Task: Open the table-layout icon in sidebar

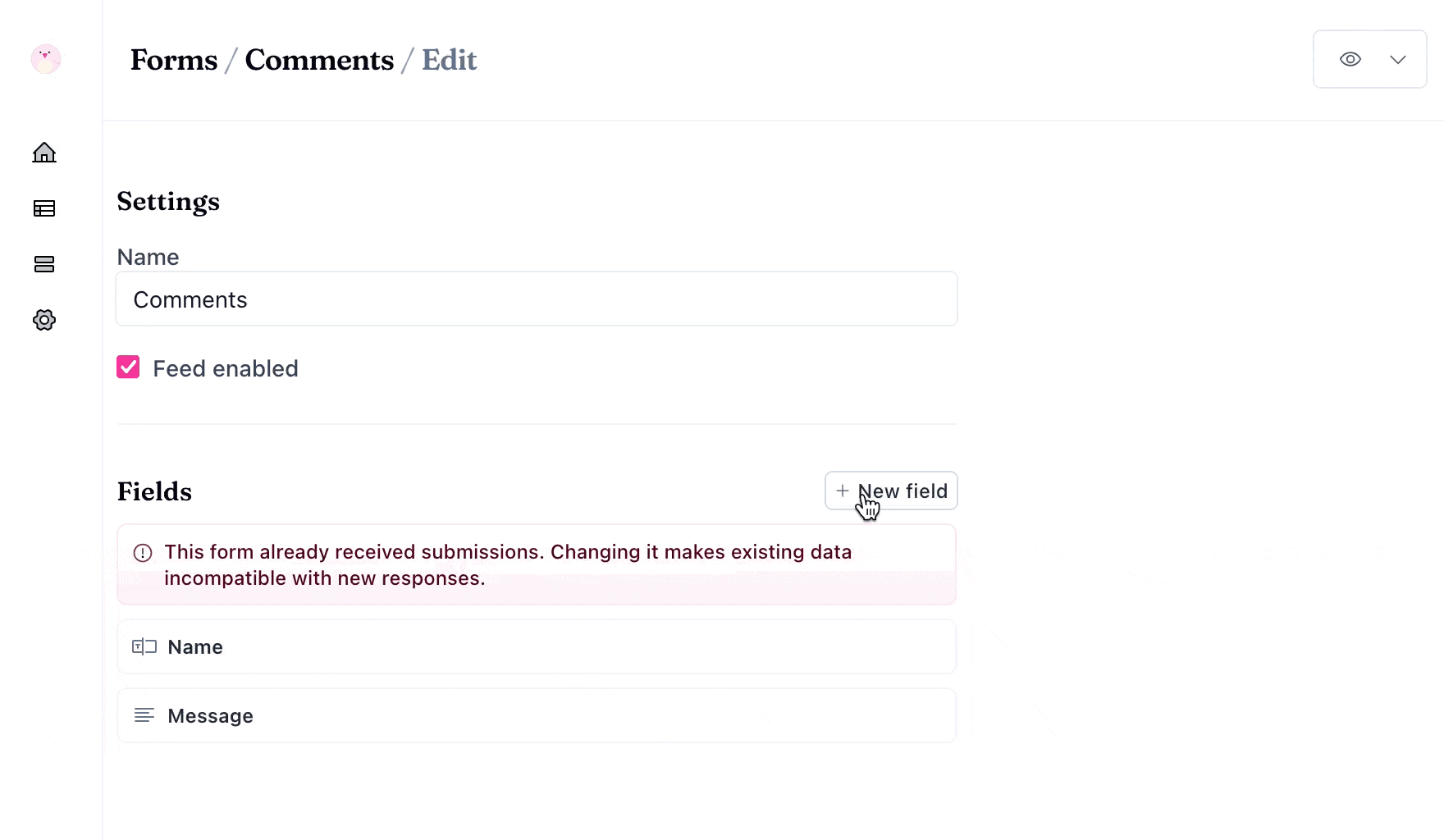Action: coord(44,208)
